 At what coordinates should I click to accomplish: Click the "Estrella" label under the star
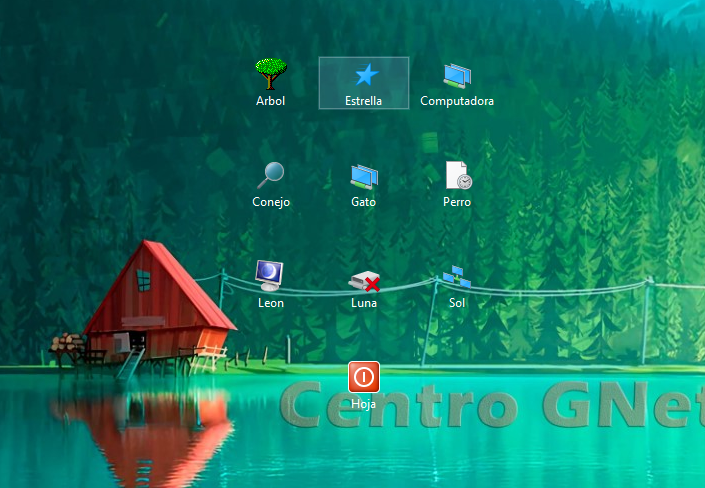(364, 101)
